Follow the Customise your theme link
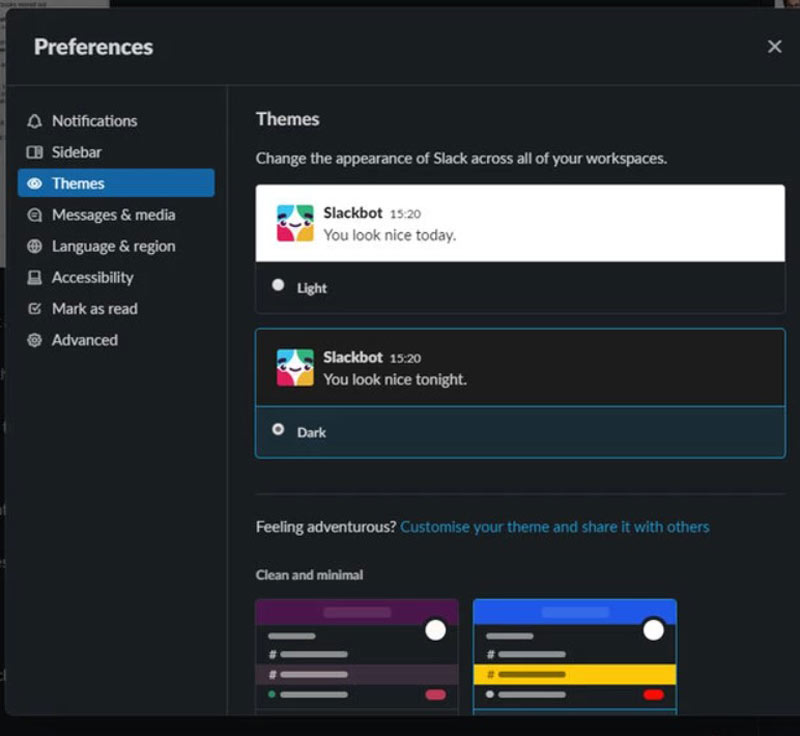 (554, 526)
